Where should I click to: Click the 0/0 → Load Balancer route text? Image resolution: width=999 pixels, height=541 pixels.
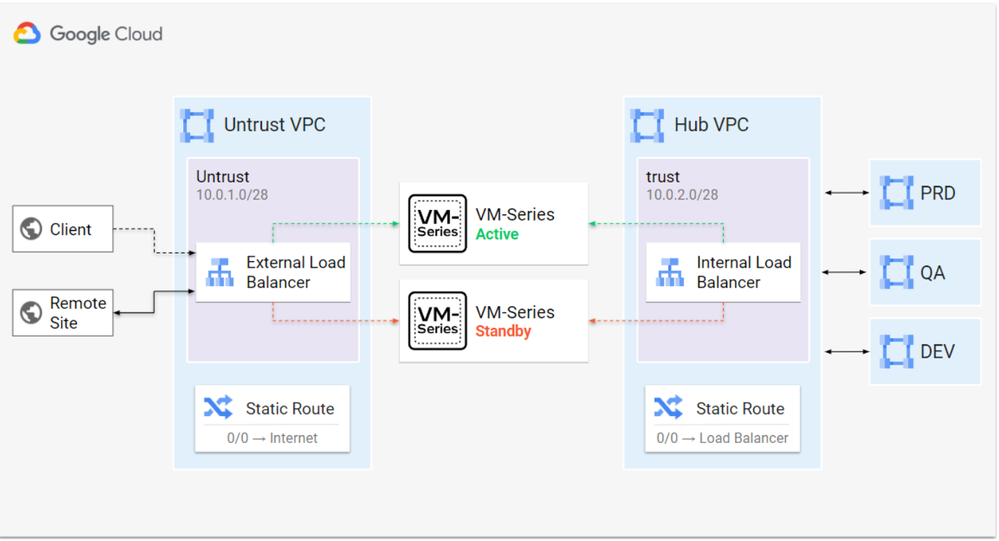(x=722, y=438)
